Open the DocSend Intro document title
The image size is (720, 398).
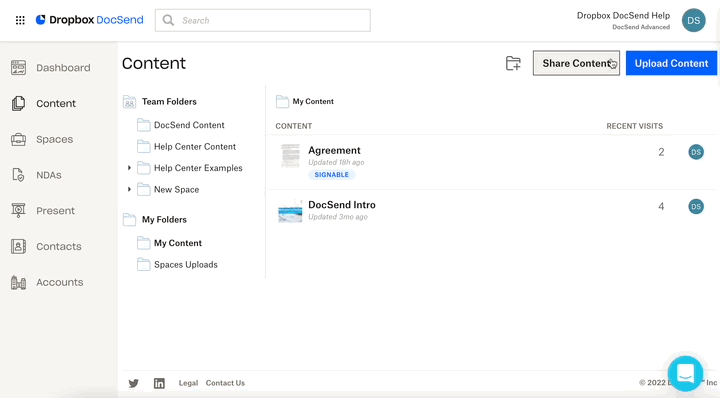(342, 205)
